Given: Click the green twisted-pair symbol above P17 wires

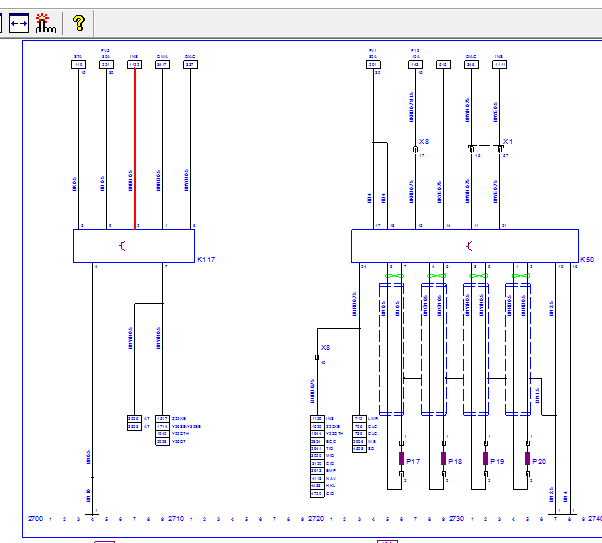Looking at the screenshot, I should tap(395, 276).
